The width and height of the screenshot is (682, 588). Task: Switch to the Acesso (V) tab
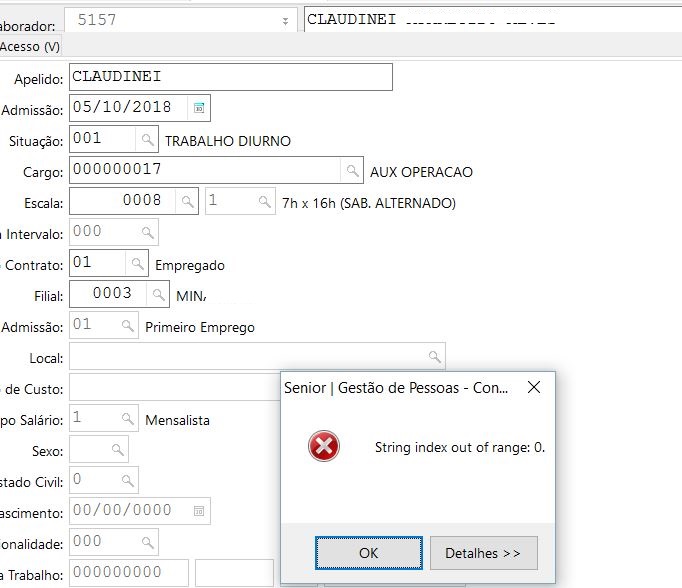30,47
